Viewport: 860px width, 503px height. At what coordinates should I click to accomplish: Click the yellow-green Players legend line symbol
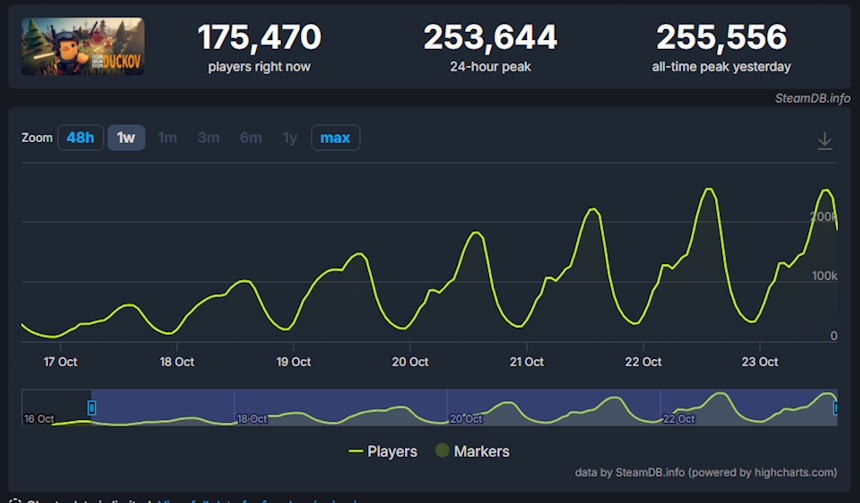[x=355, y=451]
